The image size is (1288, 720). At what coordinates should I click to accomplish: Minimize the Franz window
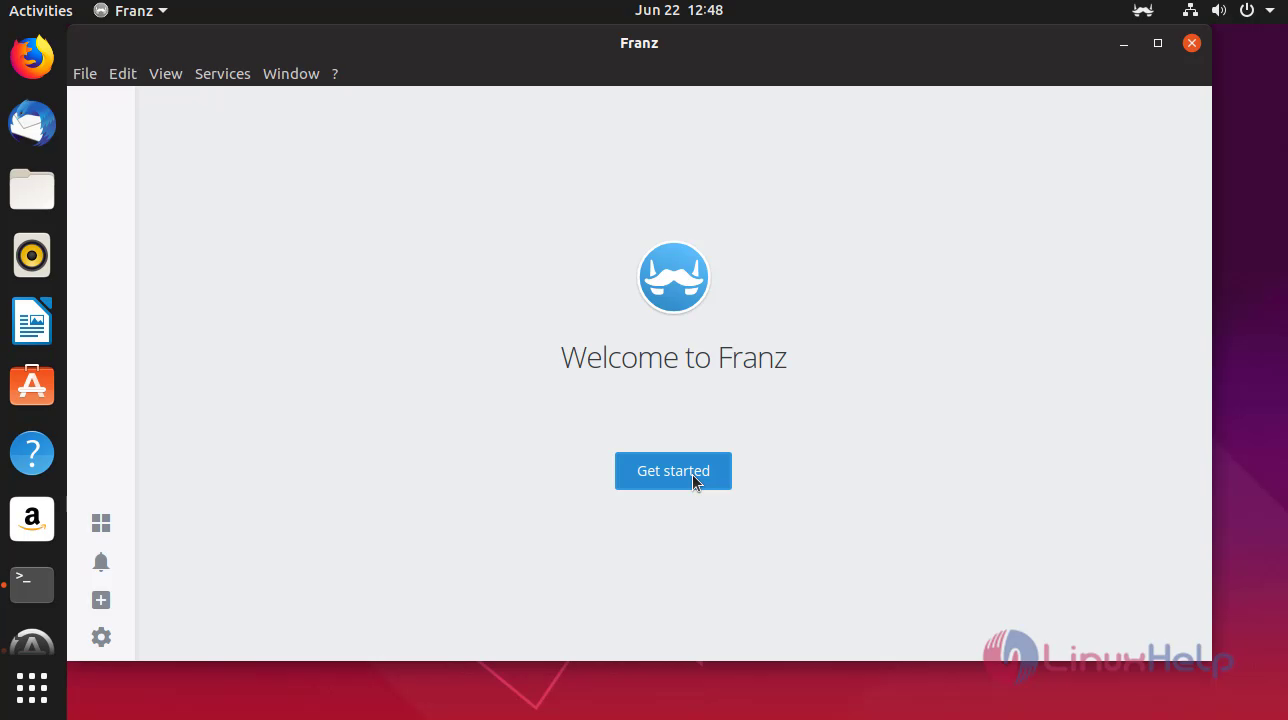click(1124, 43)
